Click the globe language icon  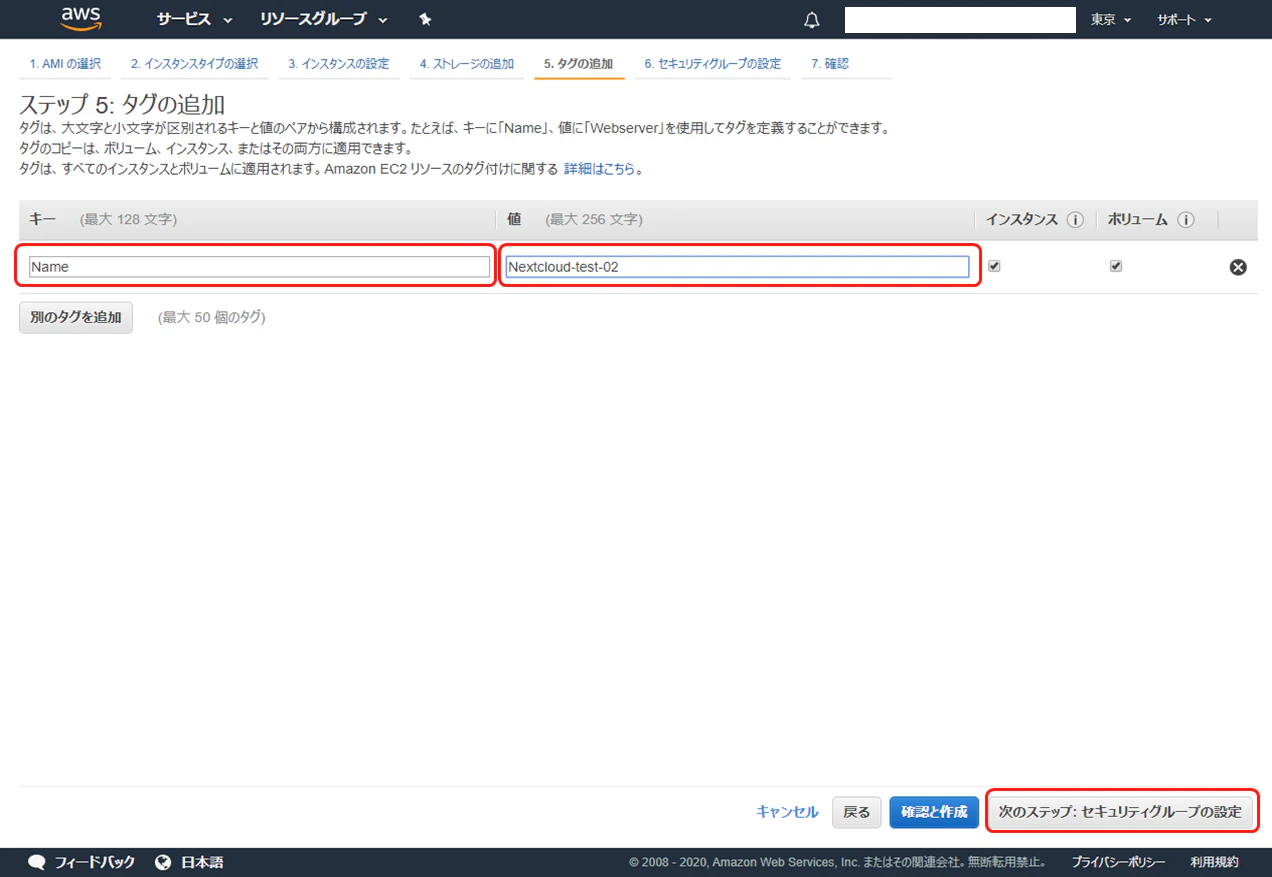click(x=164, y=862)
